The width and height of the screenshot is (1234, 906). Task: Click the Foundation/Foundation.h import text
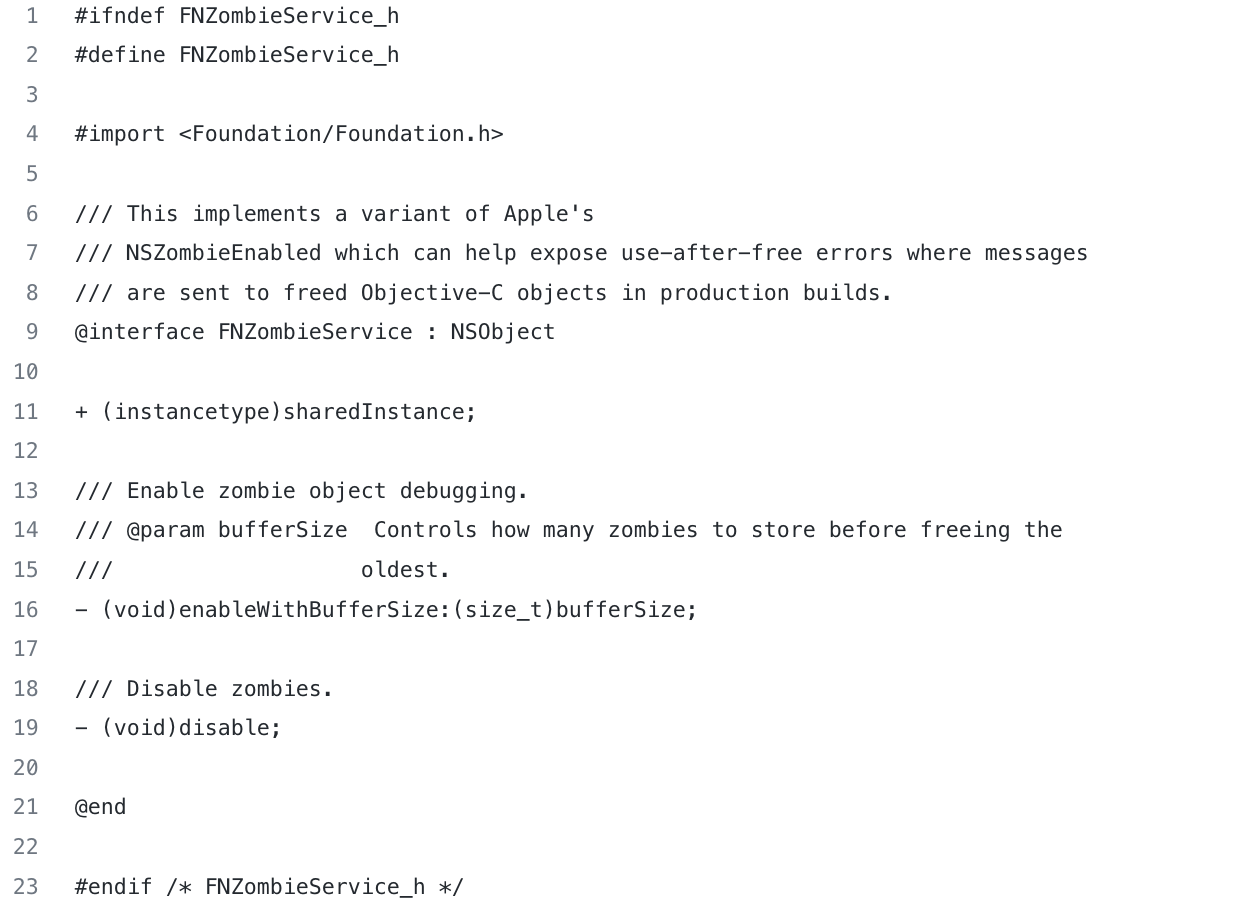(x=341, y=134)
